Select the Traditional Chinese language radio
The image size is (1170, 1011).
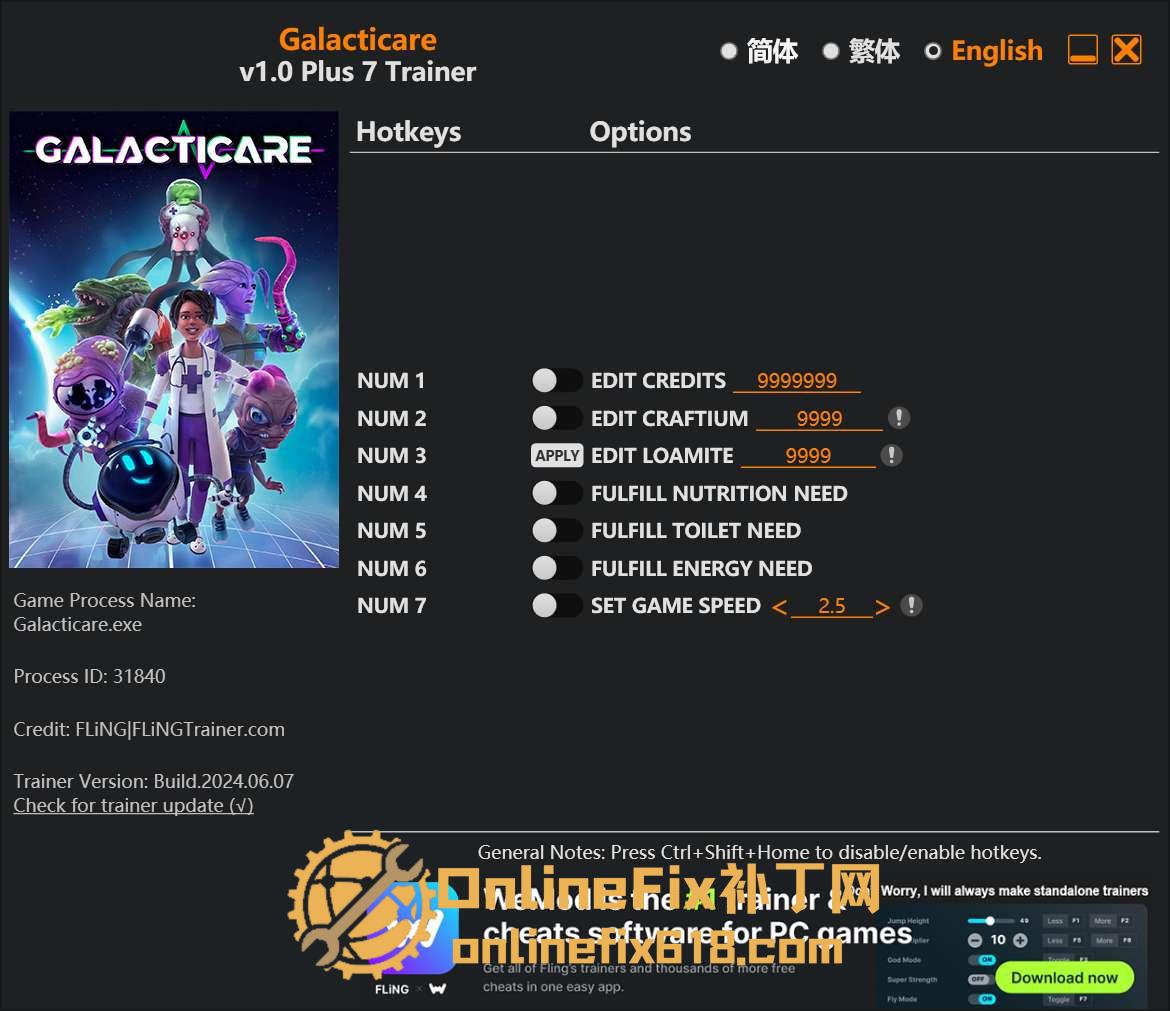pos(830,51)
